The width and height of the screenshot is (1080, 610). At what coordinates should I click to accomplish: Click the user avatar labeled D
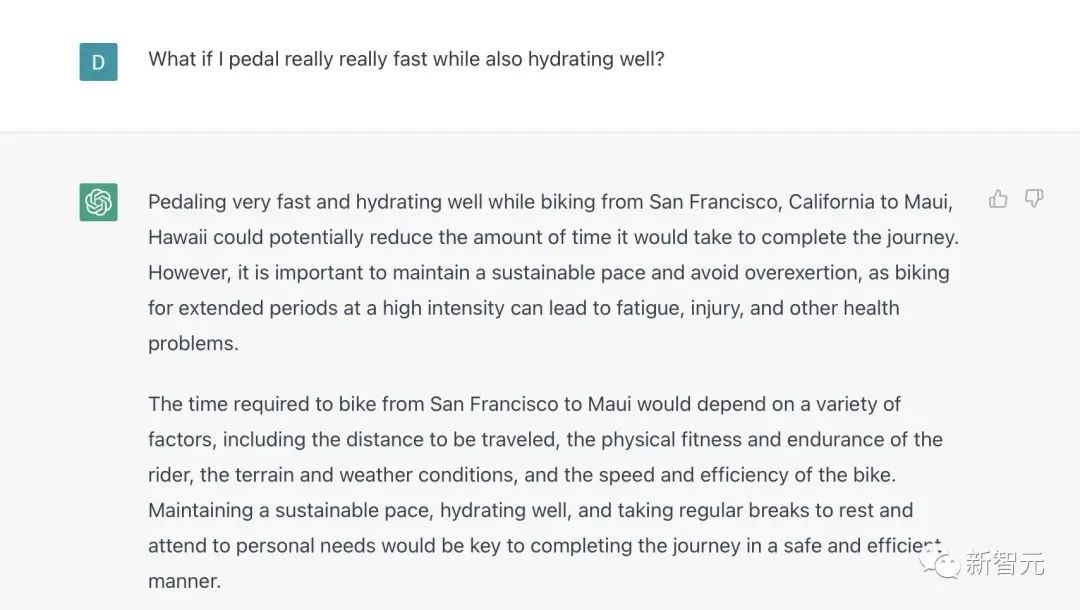[x=98, y=62]
